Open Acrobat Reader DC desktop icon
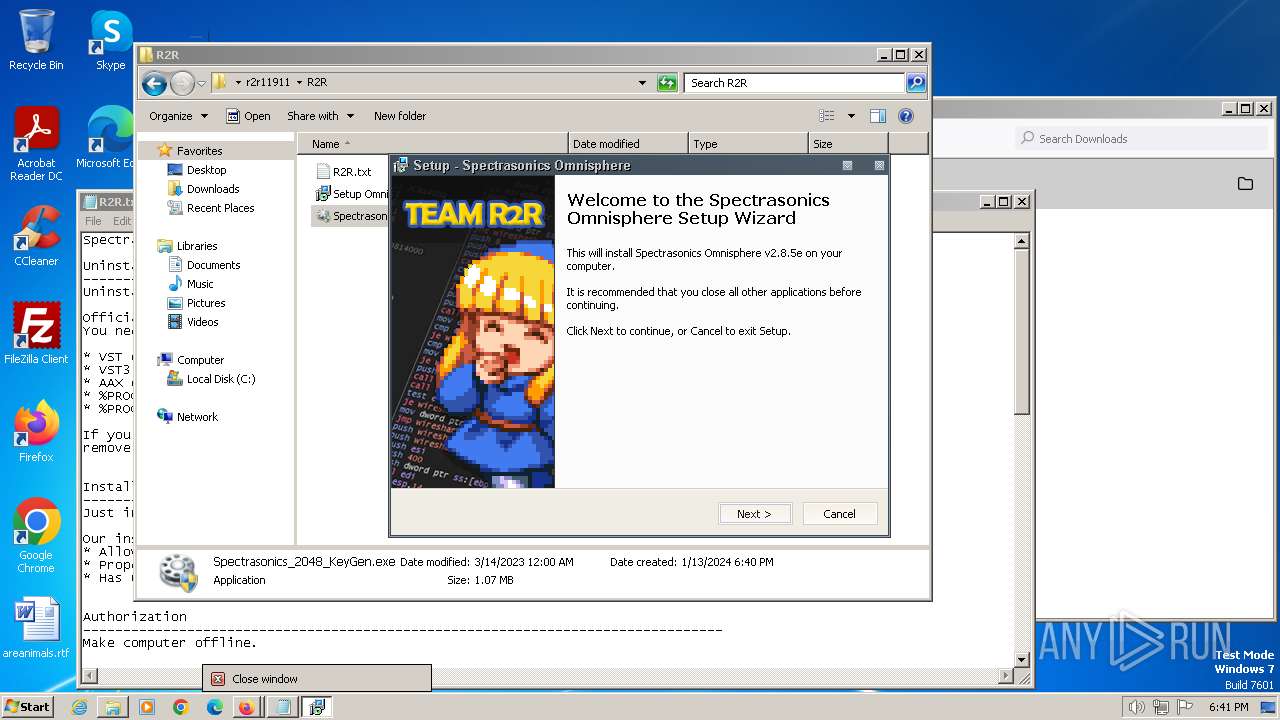Viewport: 1280px width, 720px height. point(36,144)
